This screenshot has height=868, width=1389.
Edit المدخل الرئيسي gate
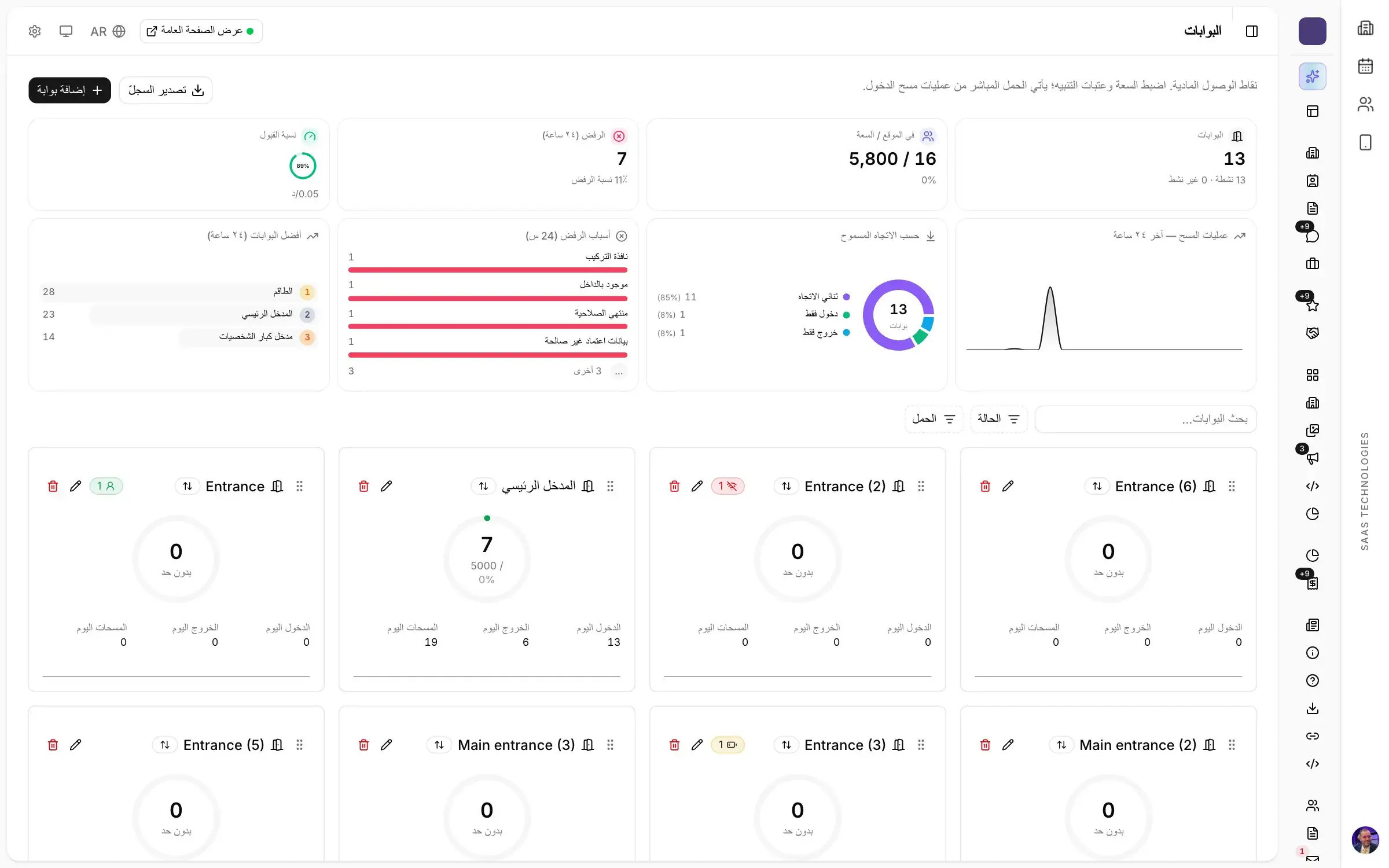(x=386, y=486)
